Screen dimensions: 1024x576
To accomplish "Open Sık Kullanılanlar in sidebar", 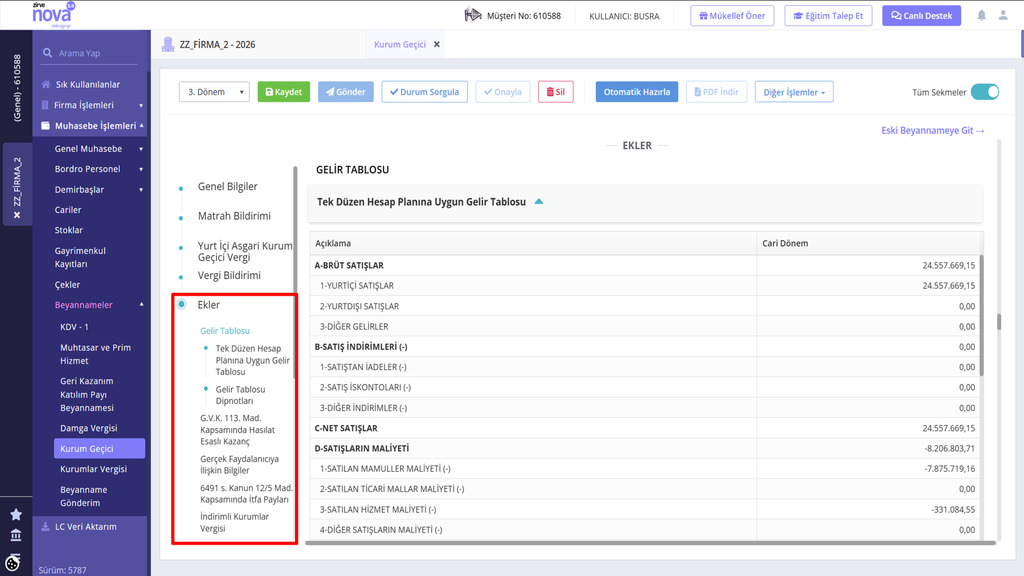I will tap(88, 84).
